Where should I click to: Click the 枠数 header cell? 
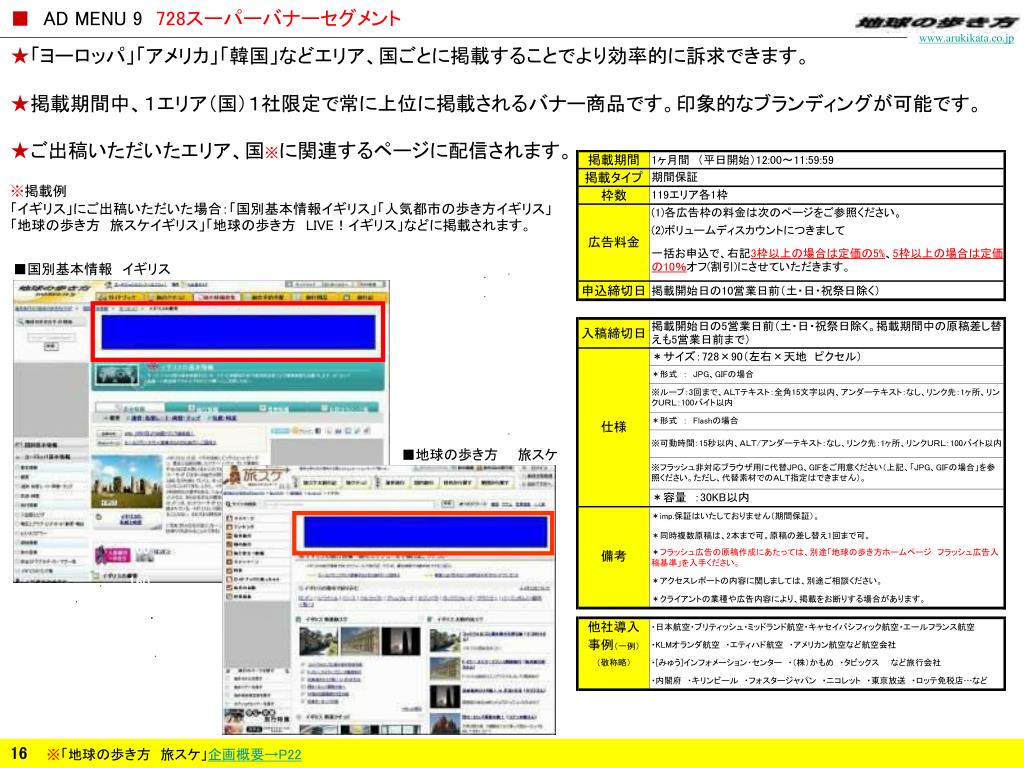613,195
